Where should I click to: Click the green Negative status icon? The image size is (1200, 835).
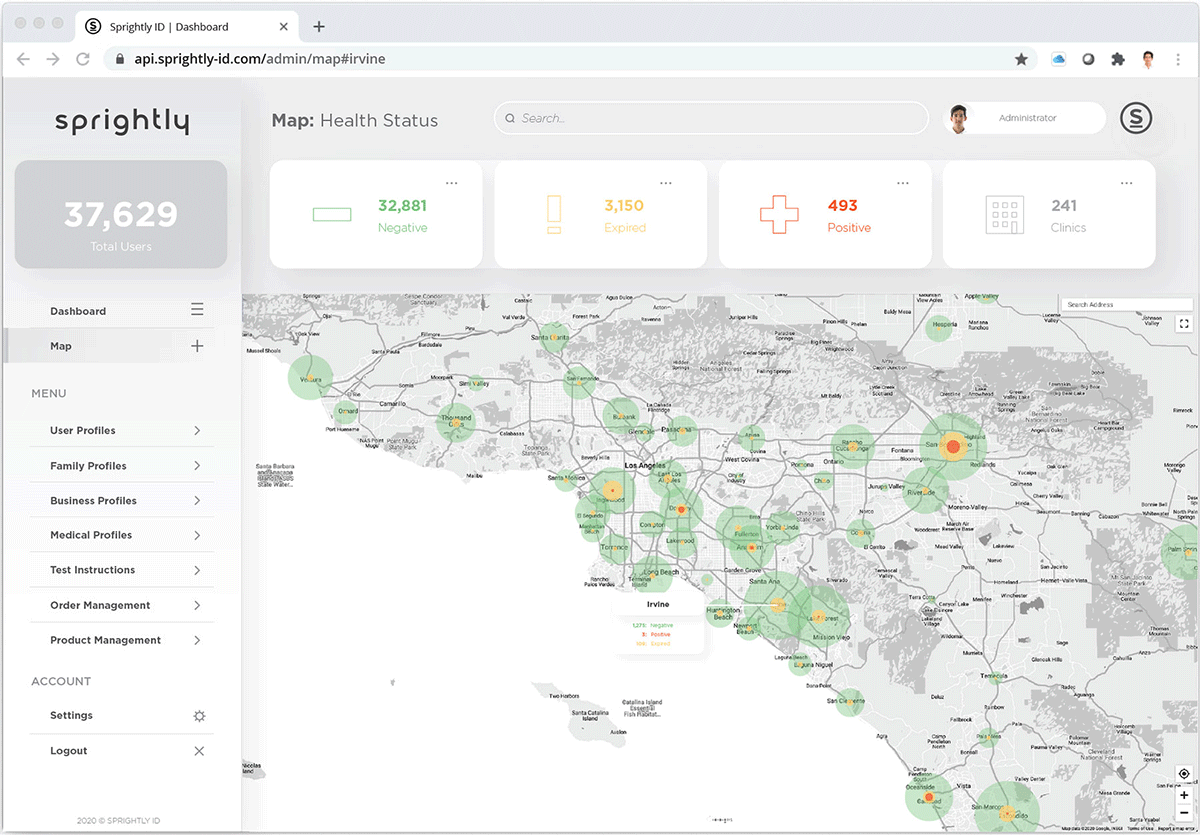[x=332, y=215]
